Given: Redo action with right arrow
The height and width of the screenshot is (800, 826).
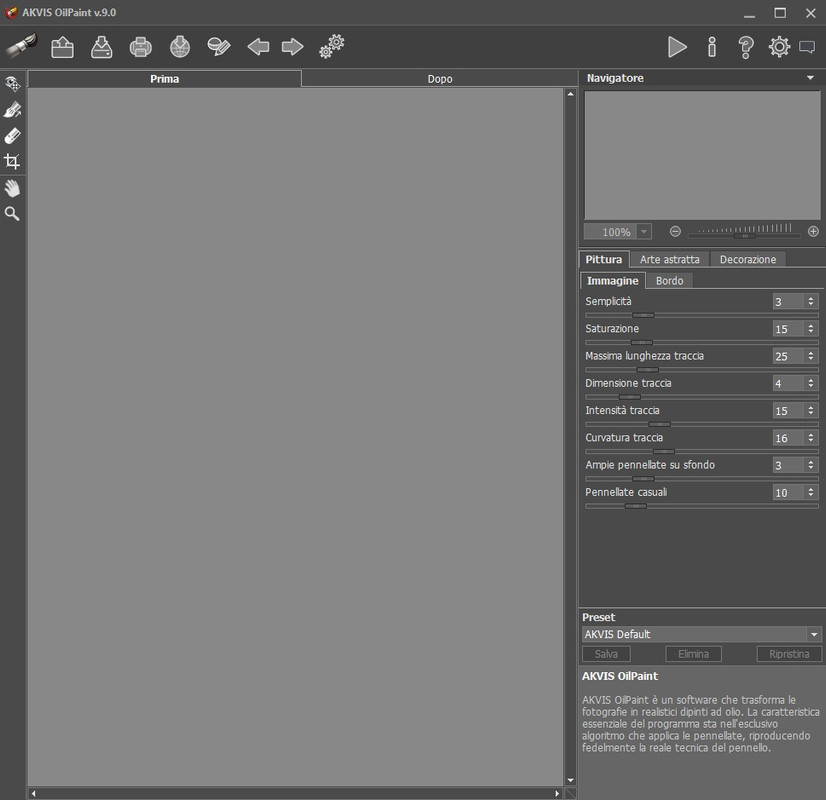Looking at the screenshot, I should pos(292,47).
